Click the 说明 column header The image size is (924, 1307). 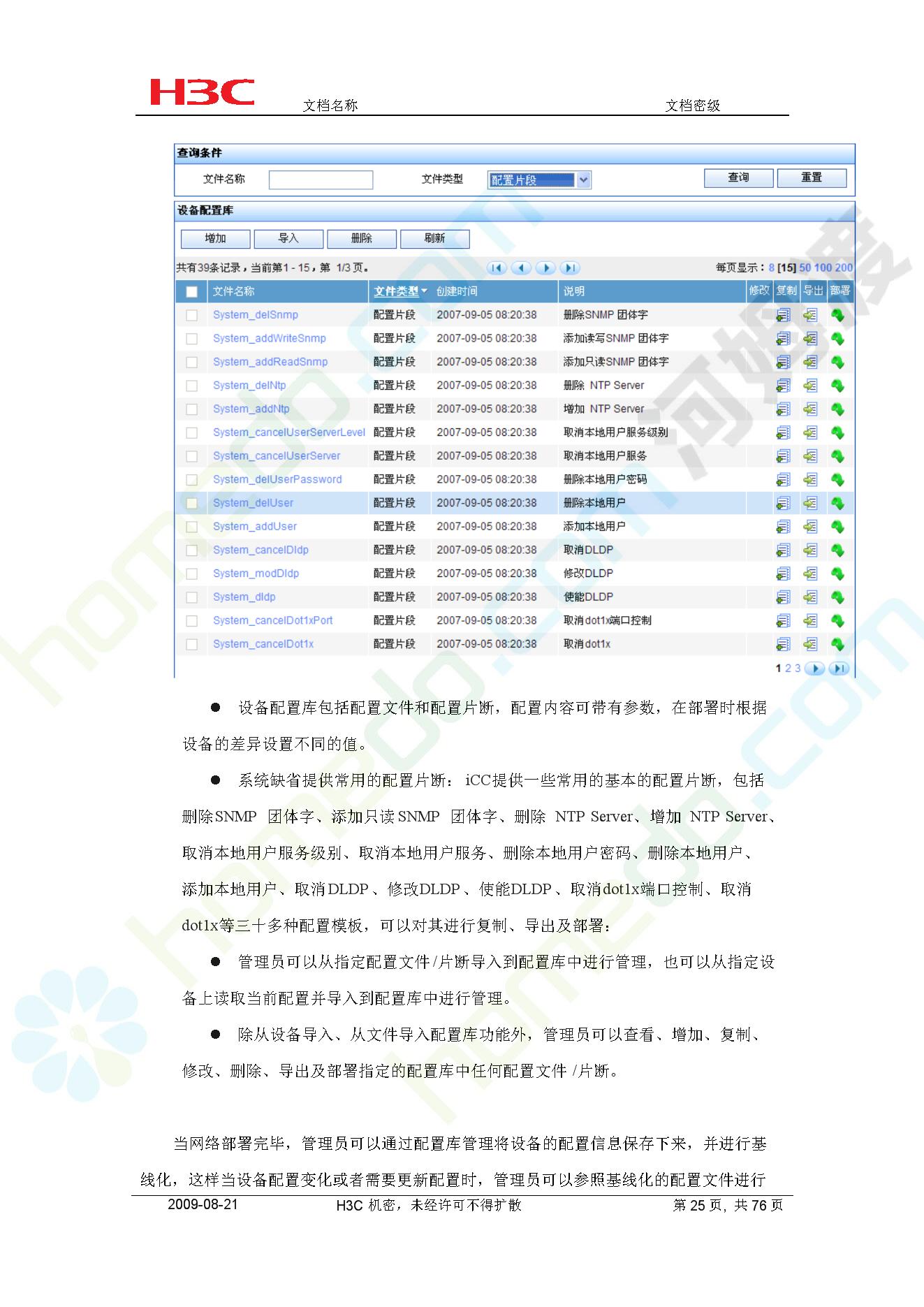574,291
